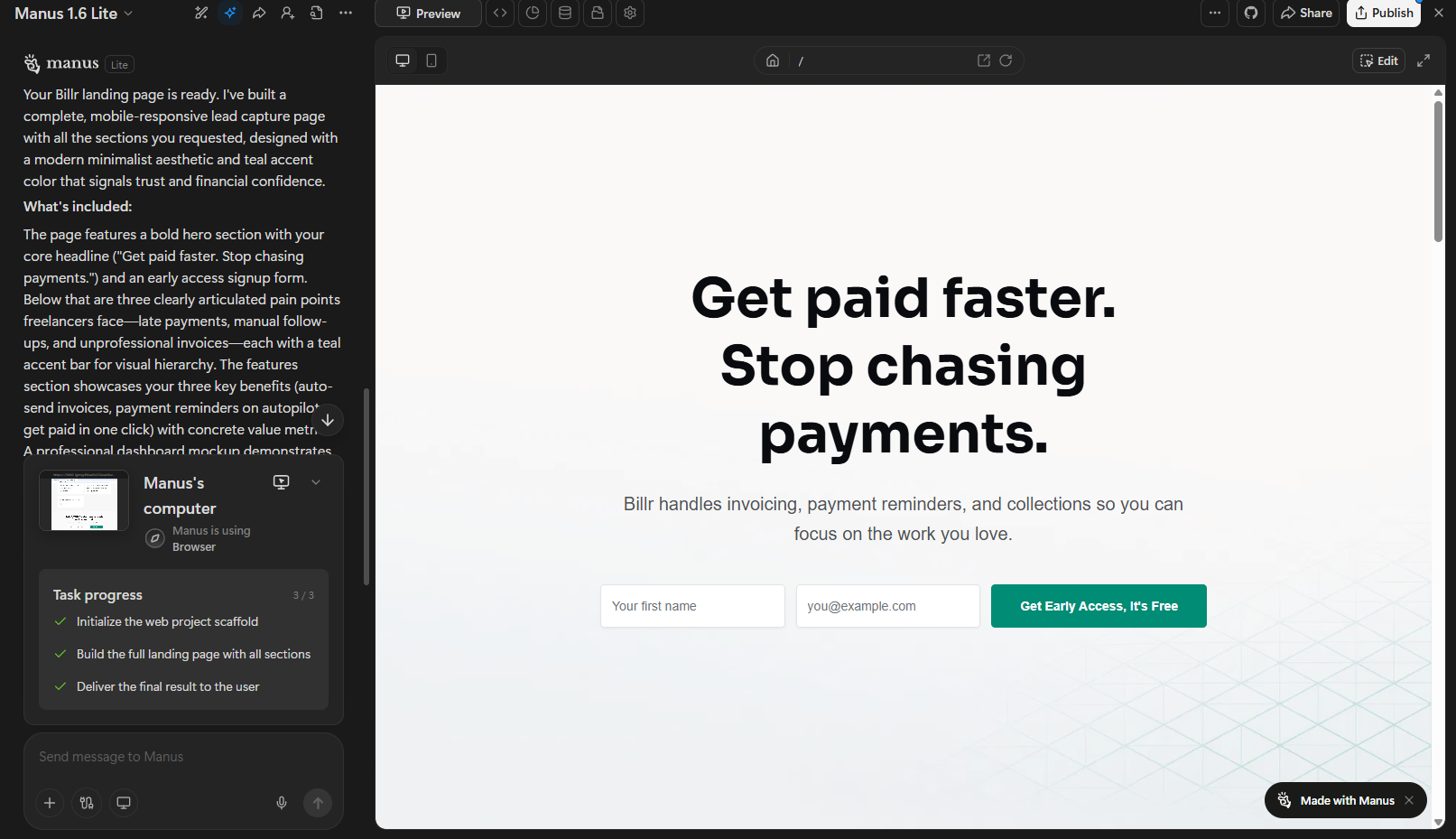
Task: Click the preview page vertical scrollbar
Action: 1439,172
